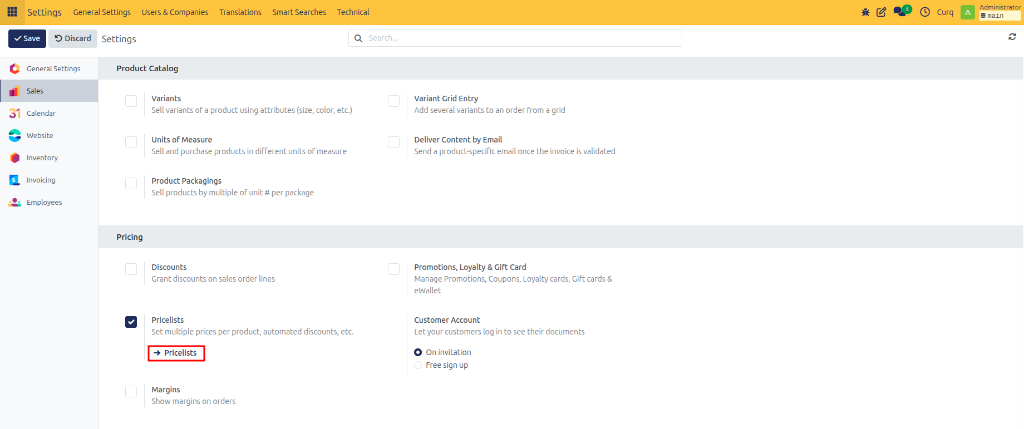This screenshot has width=1024, height=429.
Task: Click the green 3 badge on the chat icon
Action: [x=907, y=8]
